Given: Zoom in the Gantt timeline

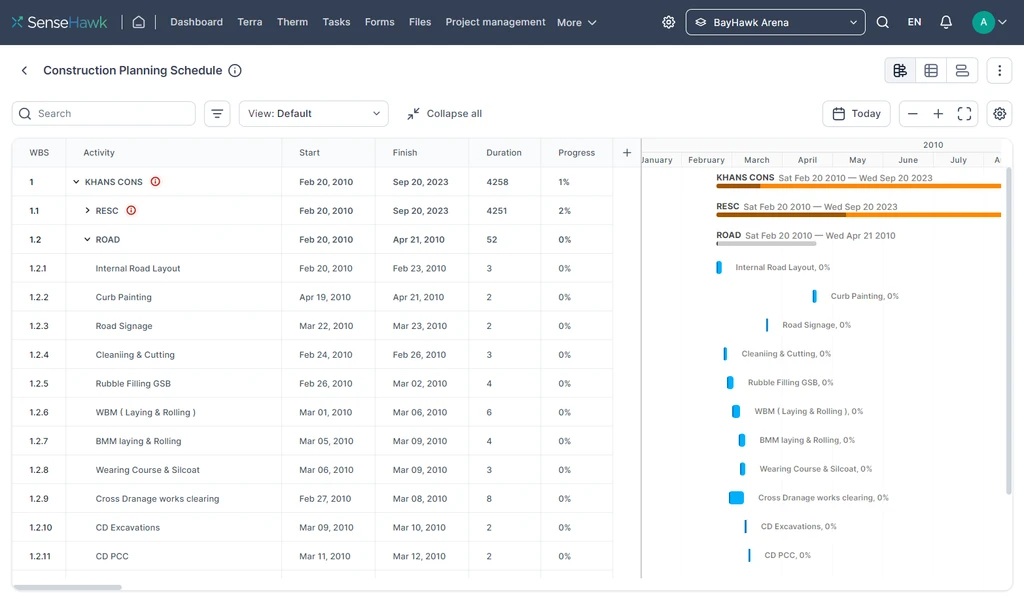Looking at the screenshot, I should pyautogui.click(x=938, y=114).
